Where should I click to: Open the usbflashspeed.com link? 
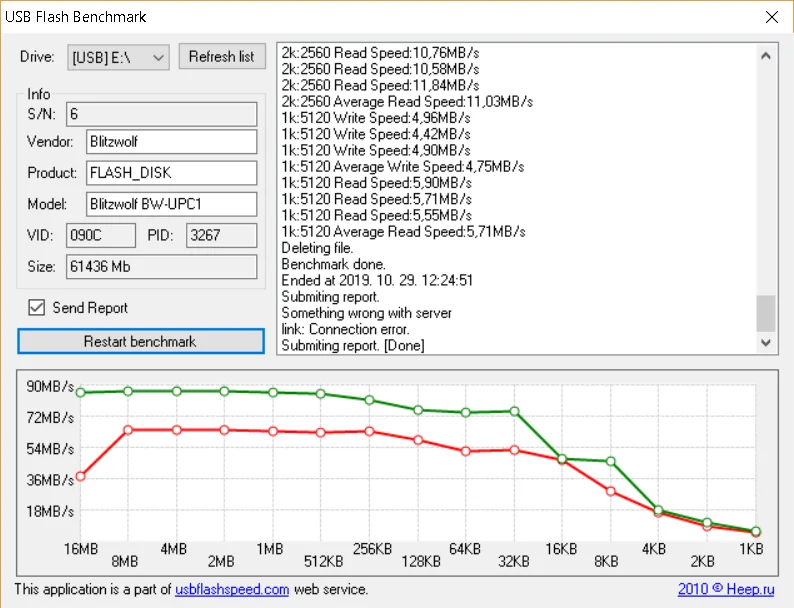[232, 590]
